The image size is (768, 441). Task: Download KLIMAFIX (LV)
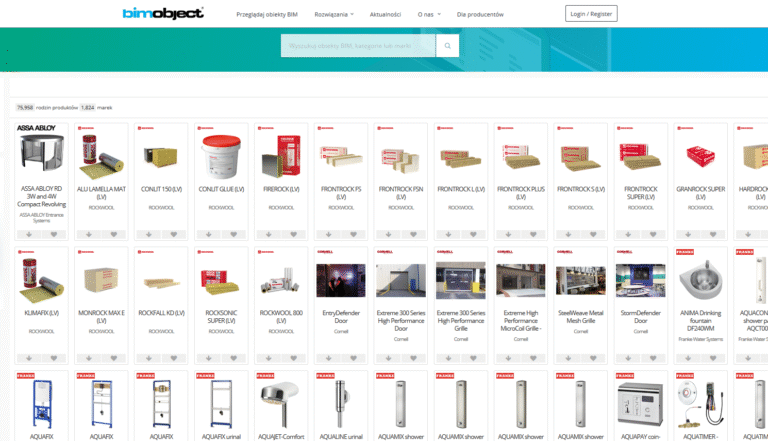click(x=29, y=358)
